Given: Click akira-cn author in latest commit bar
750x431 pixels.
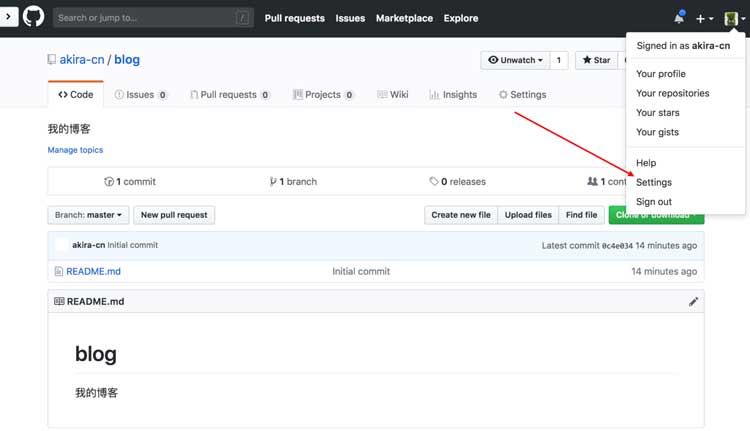Looking at the screenshot, I should [x=88, y=245].
